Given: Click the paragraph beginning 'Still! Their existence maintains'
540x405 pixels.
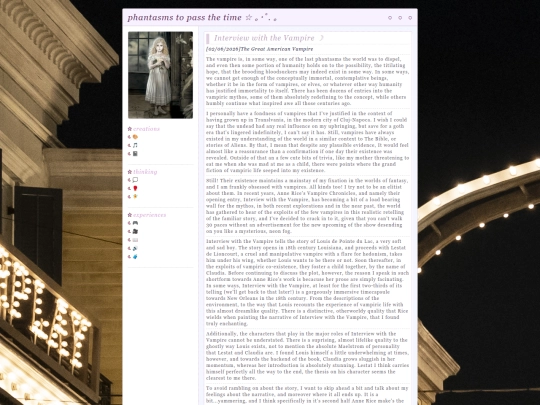Looking at the screenshot, I should (308, 206).
